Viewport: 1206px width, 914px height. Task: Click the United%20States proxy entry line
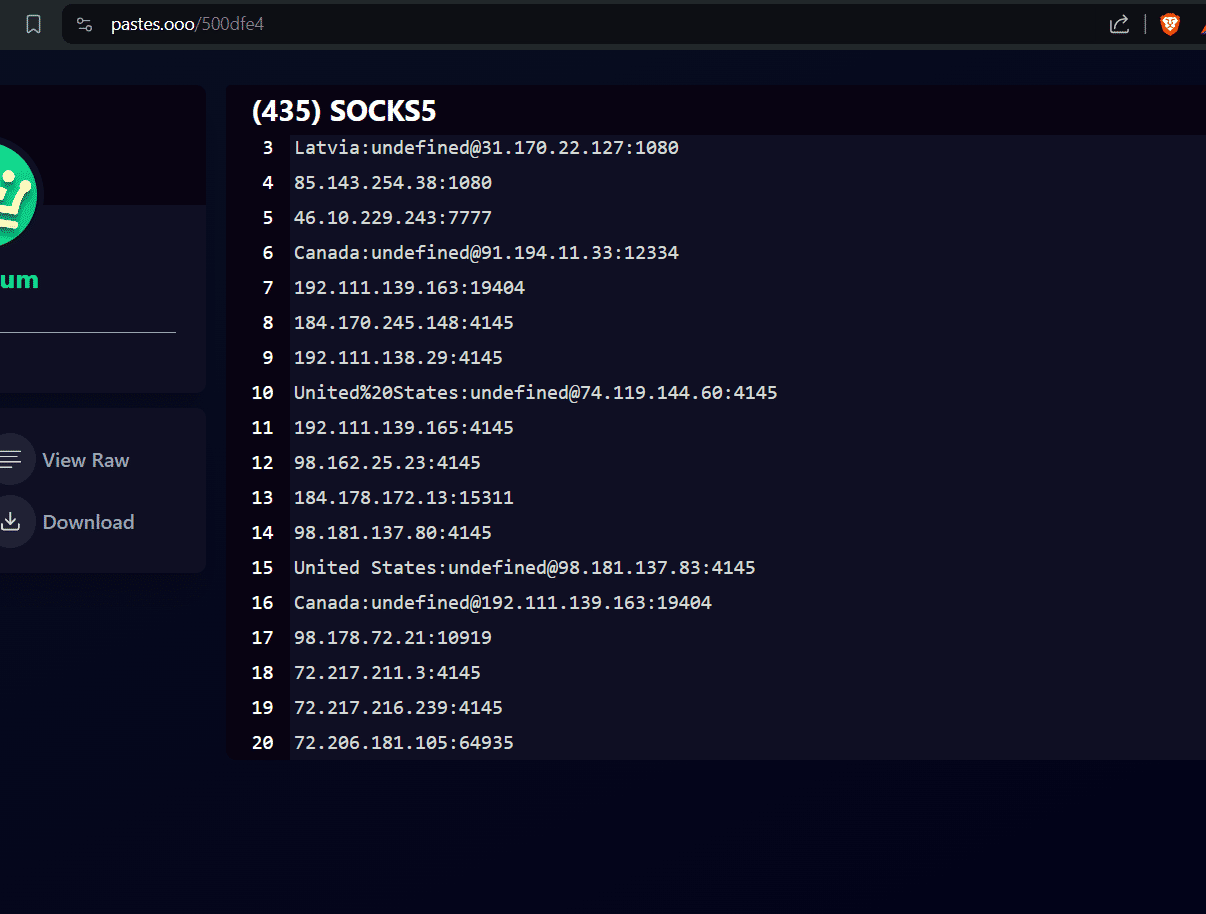click(535, 393)
